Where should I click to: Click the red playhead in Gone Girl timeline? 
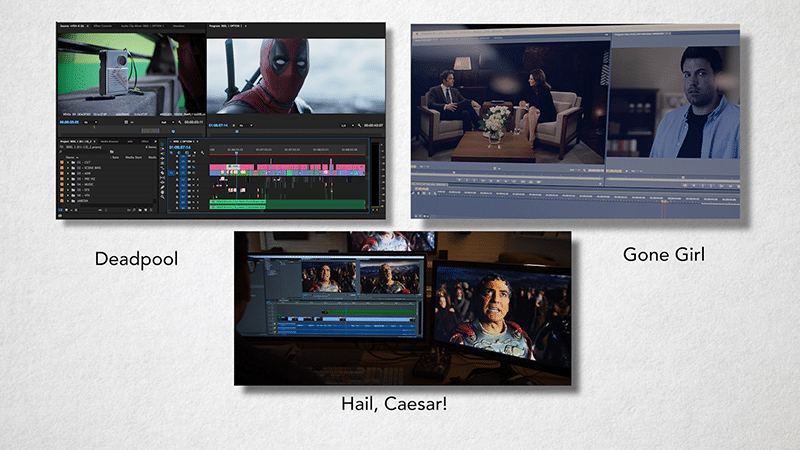point(664,208)
